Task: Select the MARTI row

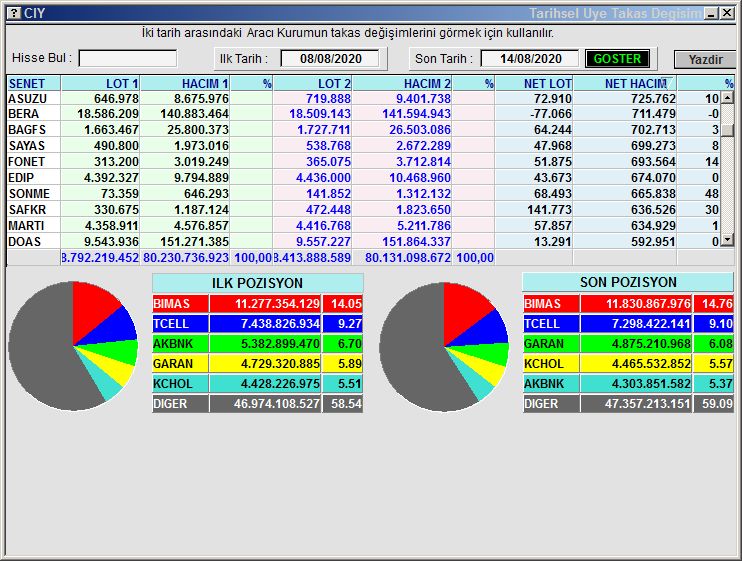Action: [363, 226]
